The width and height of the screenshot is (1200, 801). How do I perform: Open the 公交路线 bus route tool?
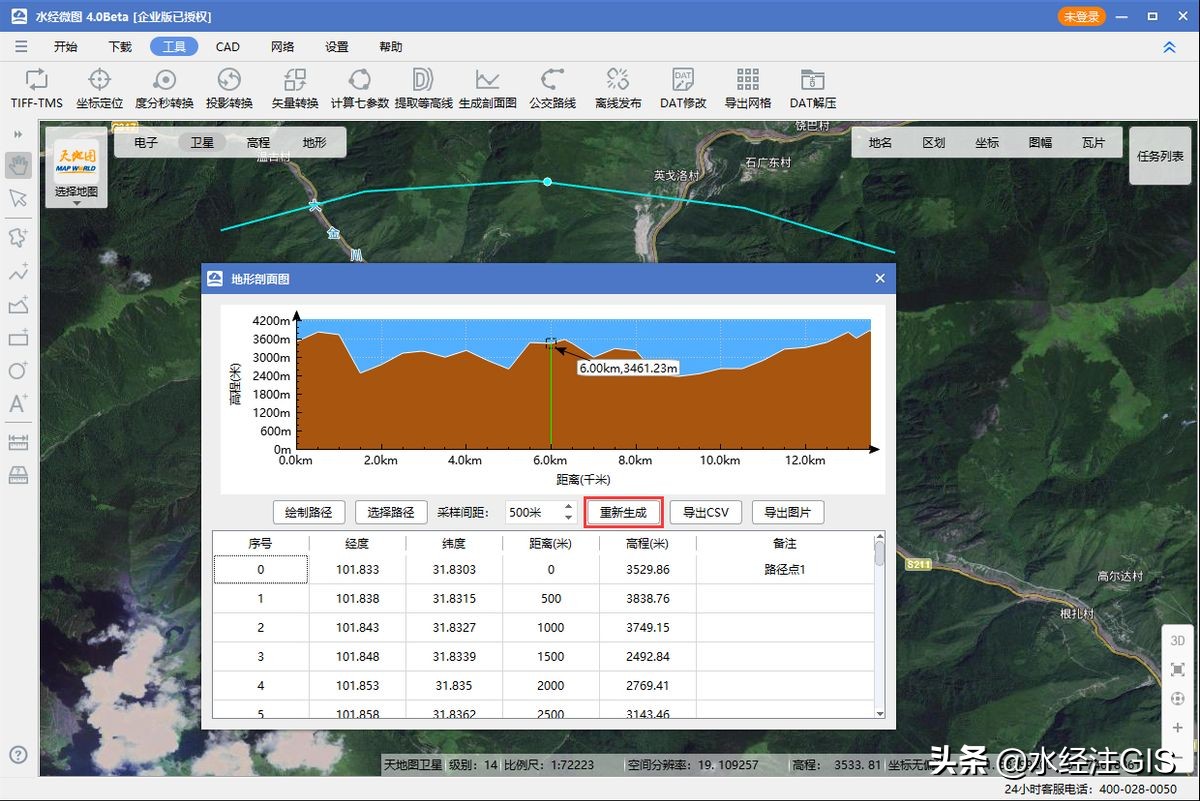pos(552,80)
